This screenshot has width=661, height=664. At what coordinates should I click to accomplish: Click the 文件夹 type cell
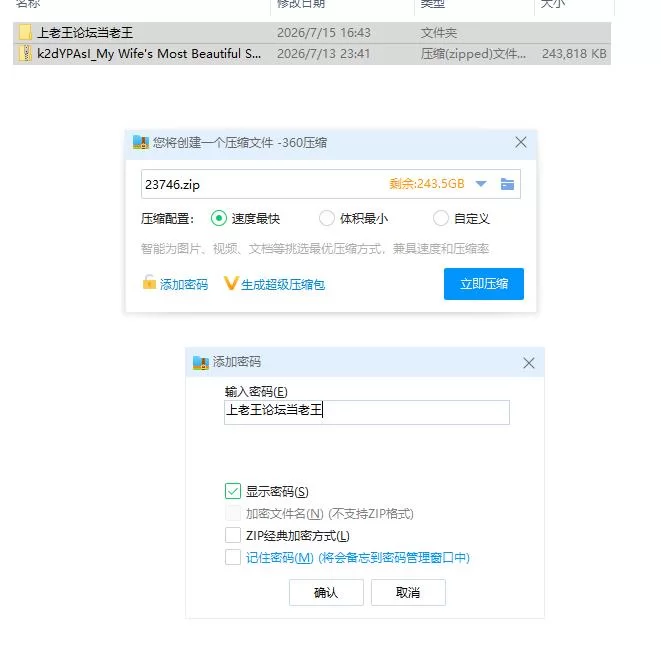439,33
